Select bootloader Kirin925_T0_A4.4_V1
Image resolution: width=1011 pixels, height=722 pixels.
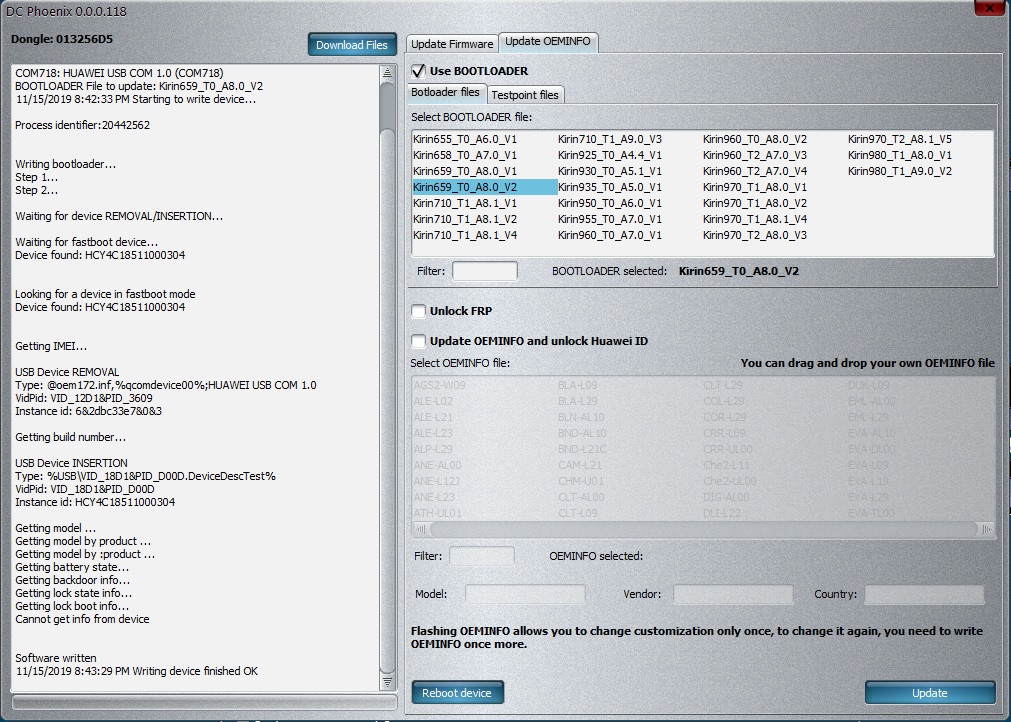pos(610,155)
